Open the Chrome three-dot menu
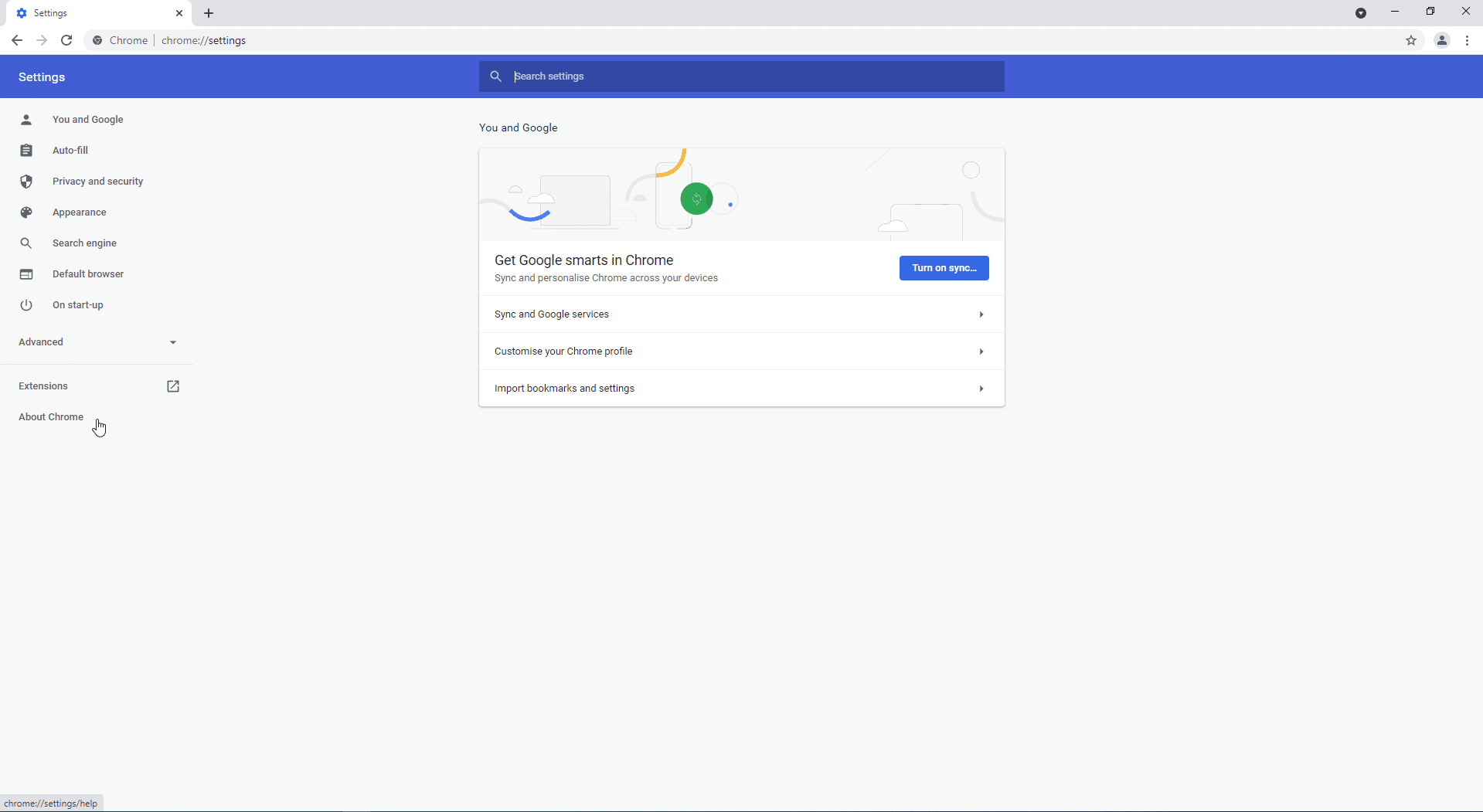The image size is (1483, 812). 1467,40
